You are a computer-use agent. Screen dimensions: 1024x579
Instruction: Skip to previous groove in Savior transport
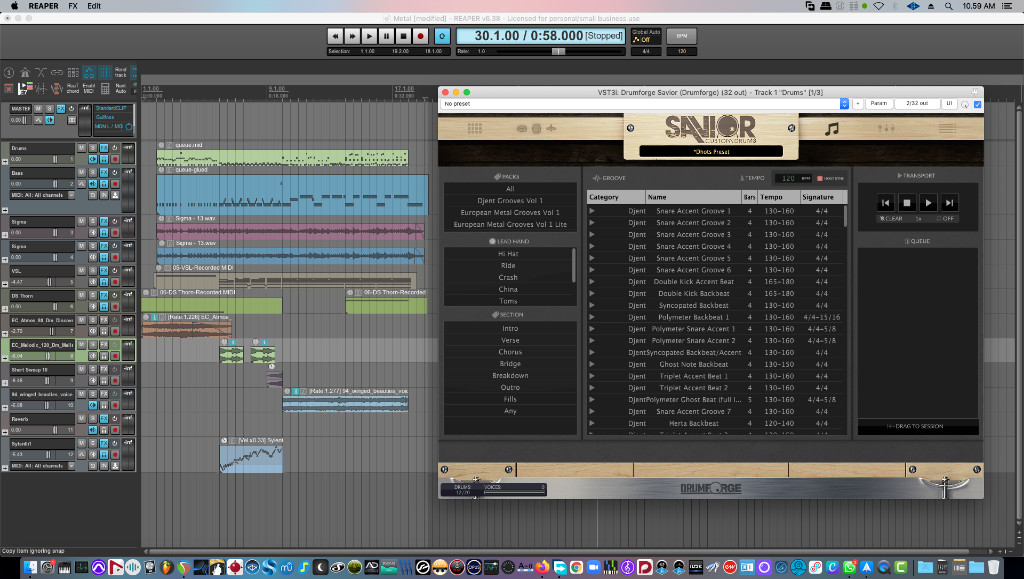click(885, 203)
